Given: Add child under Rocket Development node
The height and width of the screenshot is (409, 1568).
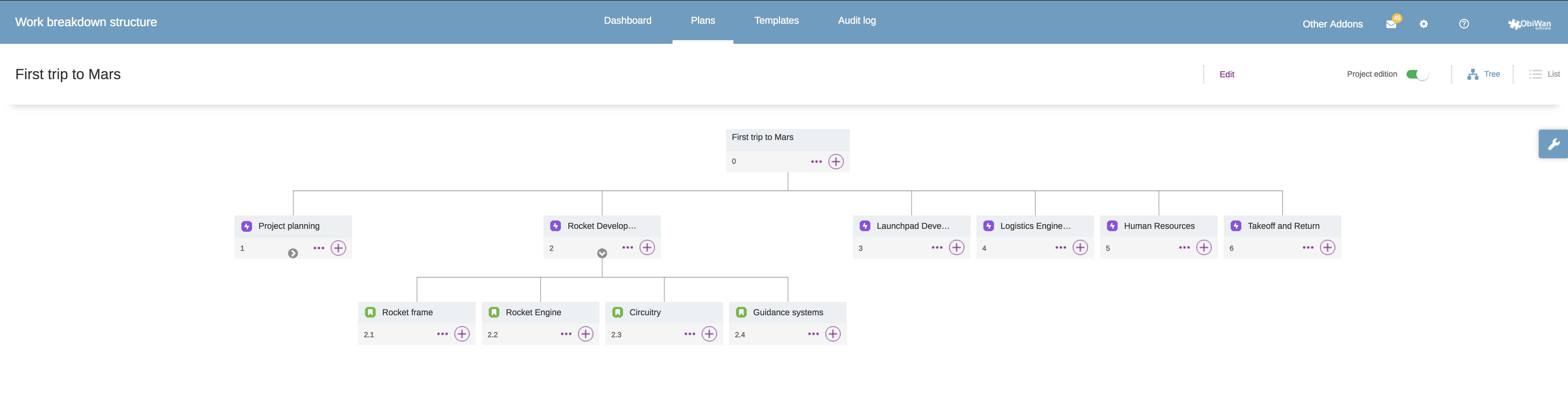Looking at the screenshot, I should [647, 248].
